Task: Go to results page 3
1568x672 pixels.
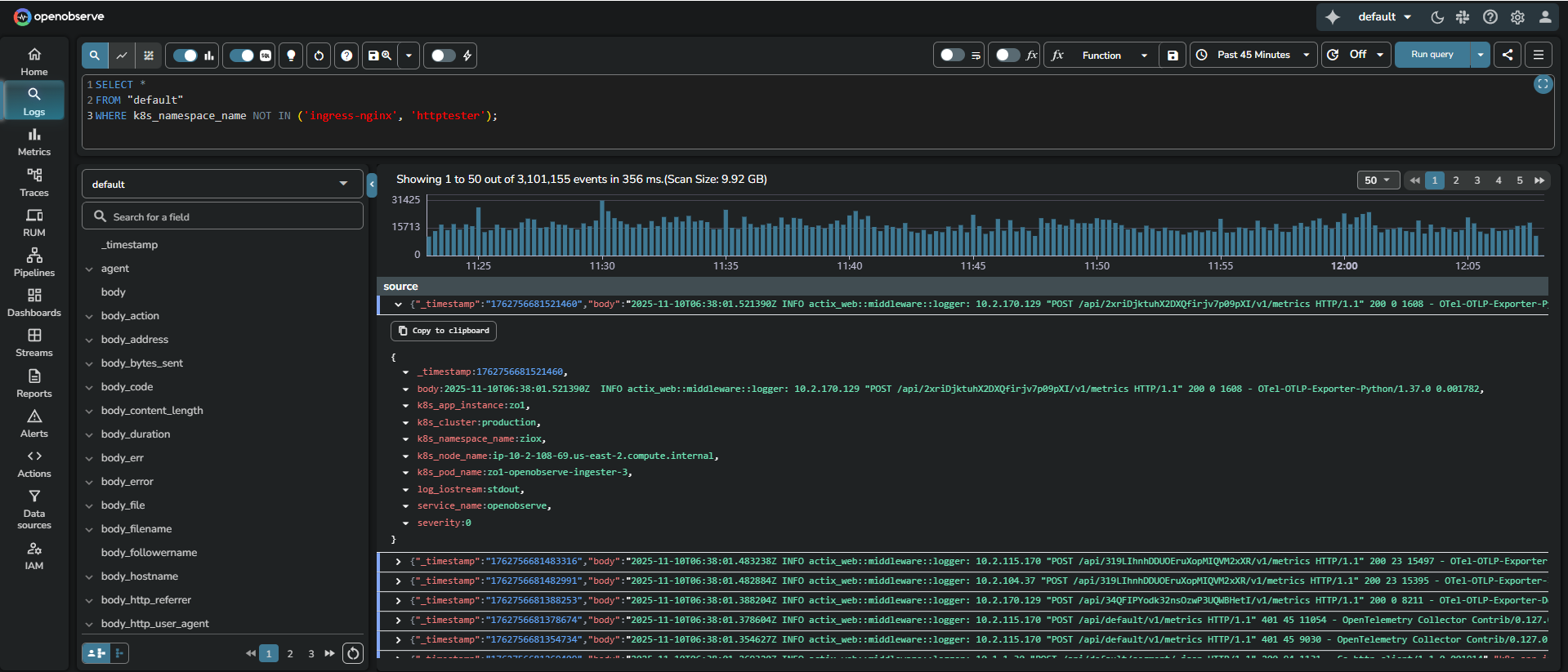Action: [x=1476, y=180]
